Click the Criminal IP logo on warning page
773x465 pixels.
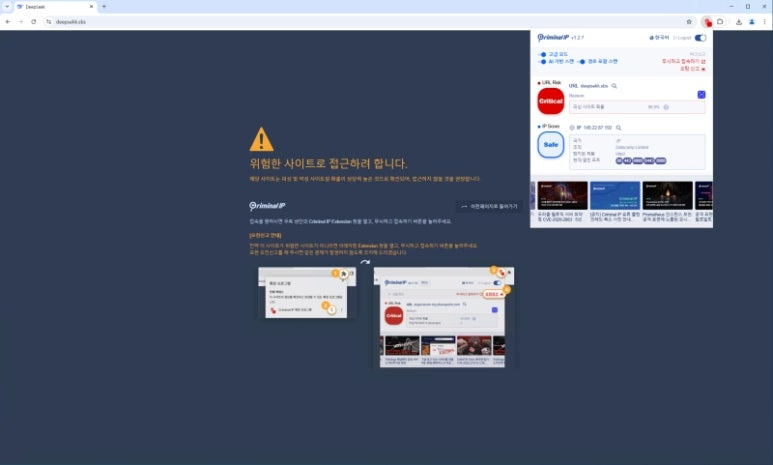click(x=267, y=206)
